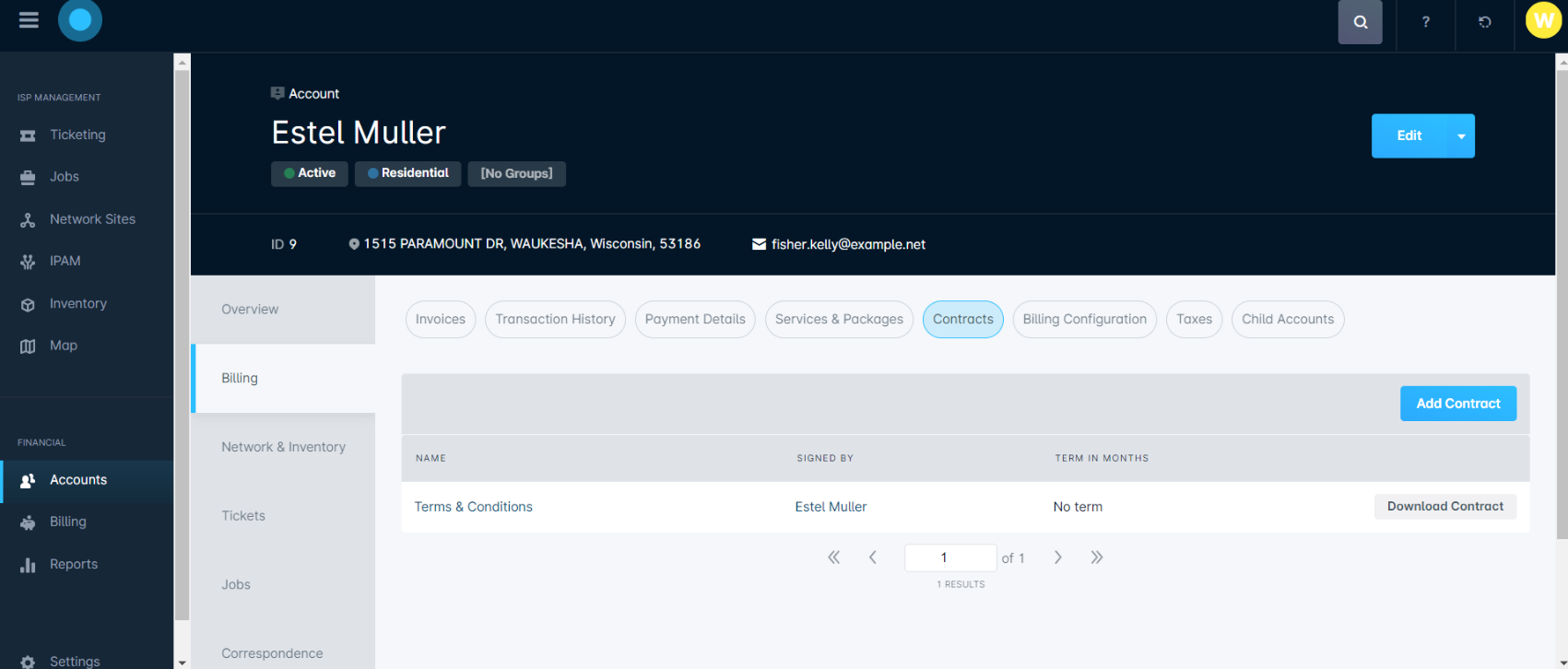Go to previous results page
This screenshot has width=1568, height=669.
872,557
